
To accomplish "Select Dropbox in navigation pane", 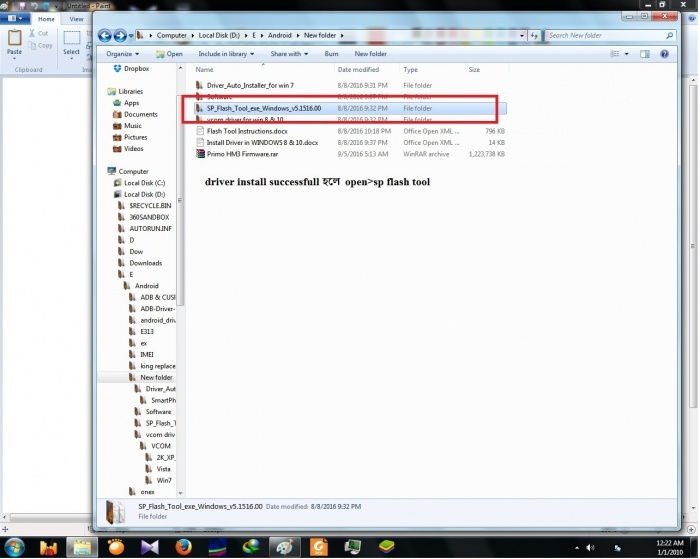I will (131, 68).
